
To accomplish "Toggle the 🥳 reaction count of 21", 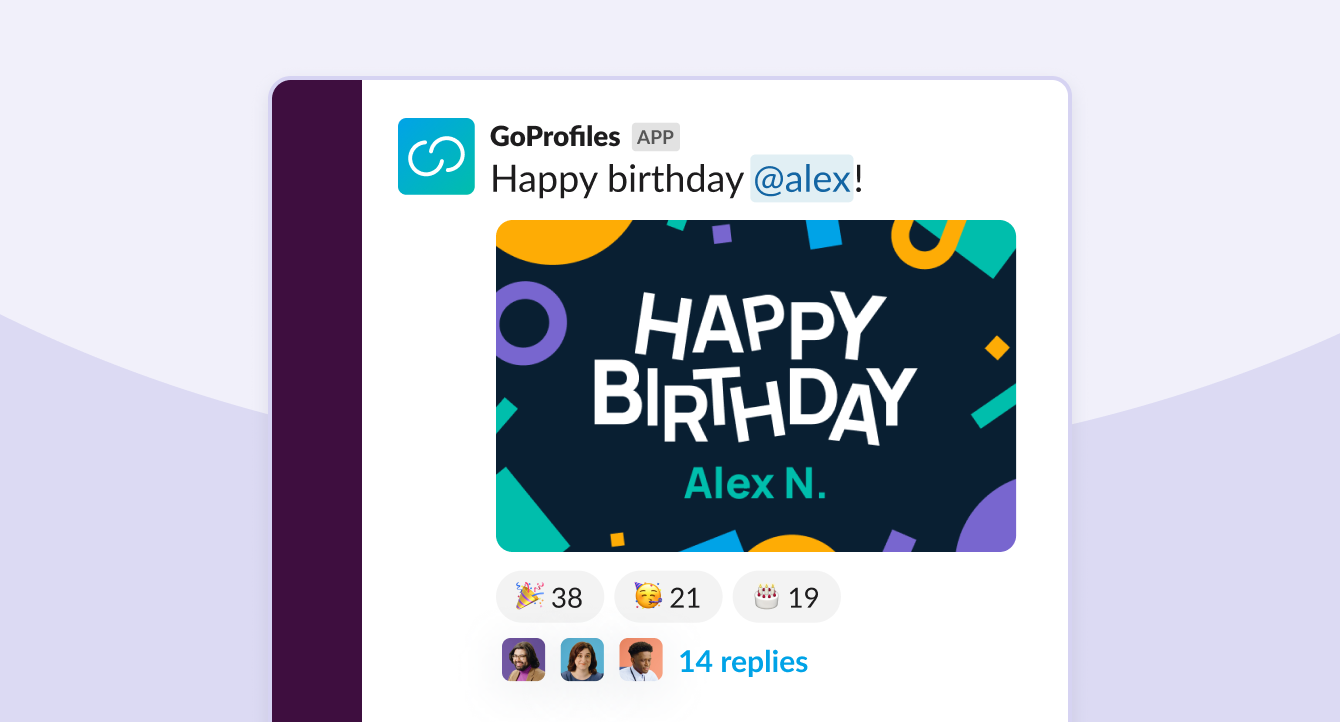I will coord(668,596).
